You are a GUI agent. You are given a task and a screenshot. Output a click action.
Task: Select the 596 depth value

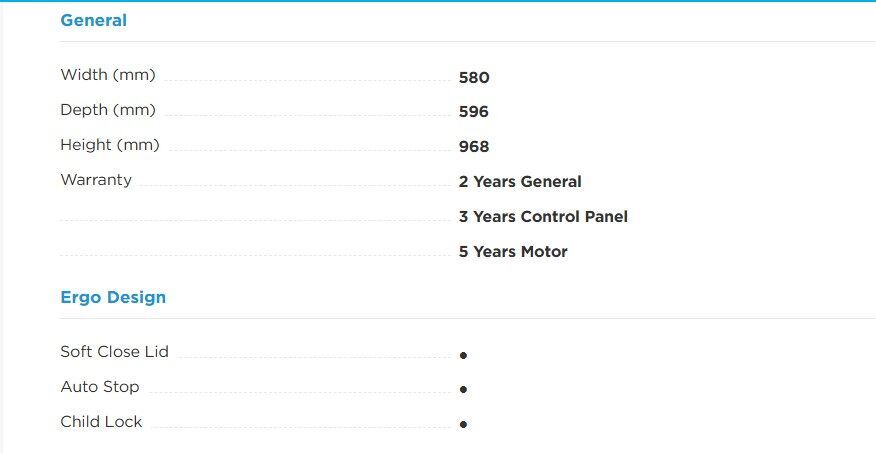coord(474,112)
